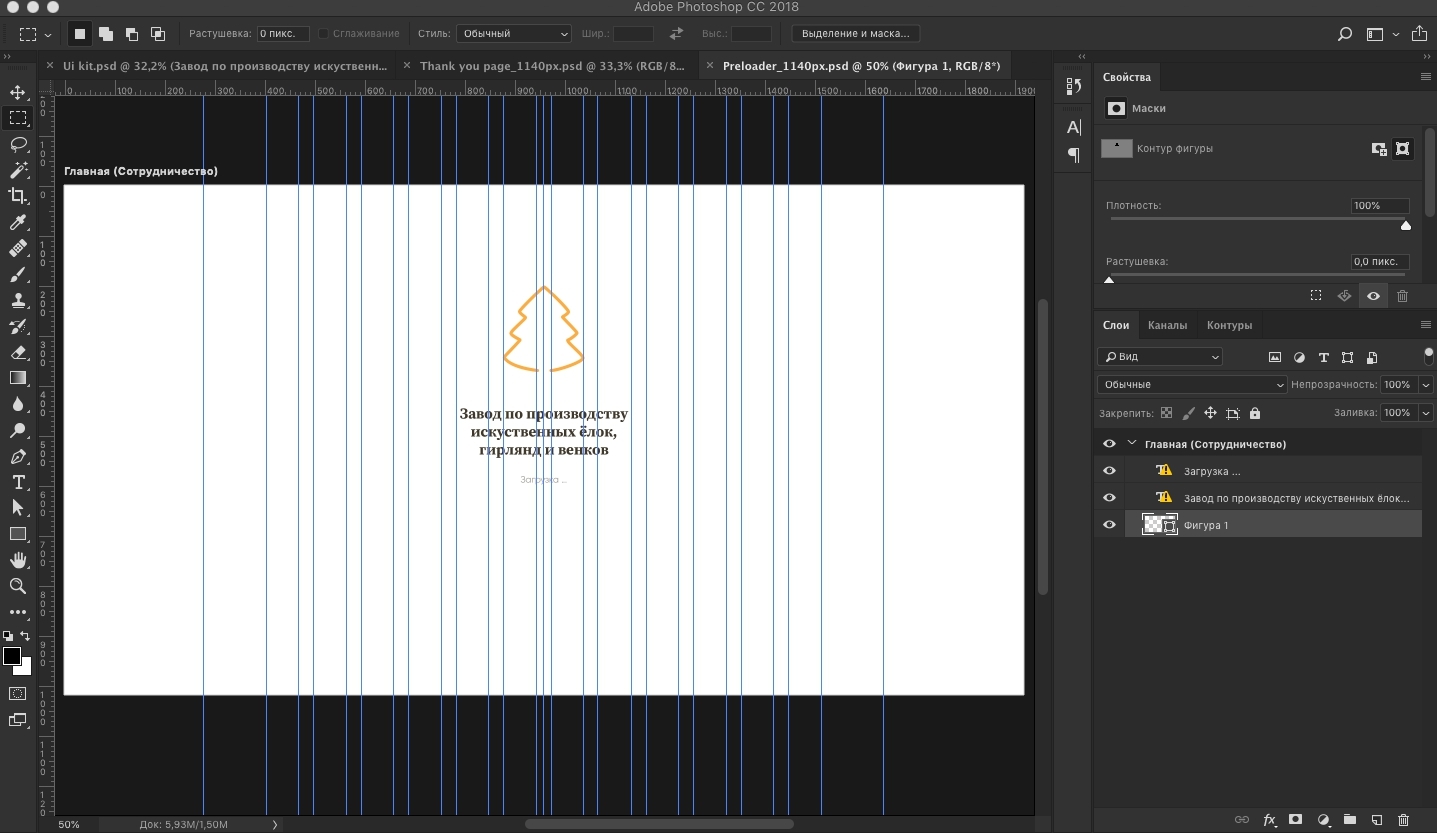Open the blend mode dropdown Обычные
The image size is (1437, 833).
(1192, 385)
